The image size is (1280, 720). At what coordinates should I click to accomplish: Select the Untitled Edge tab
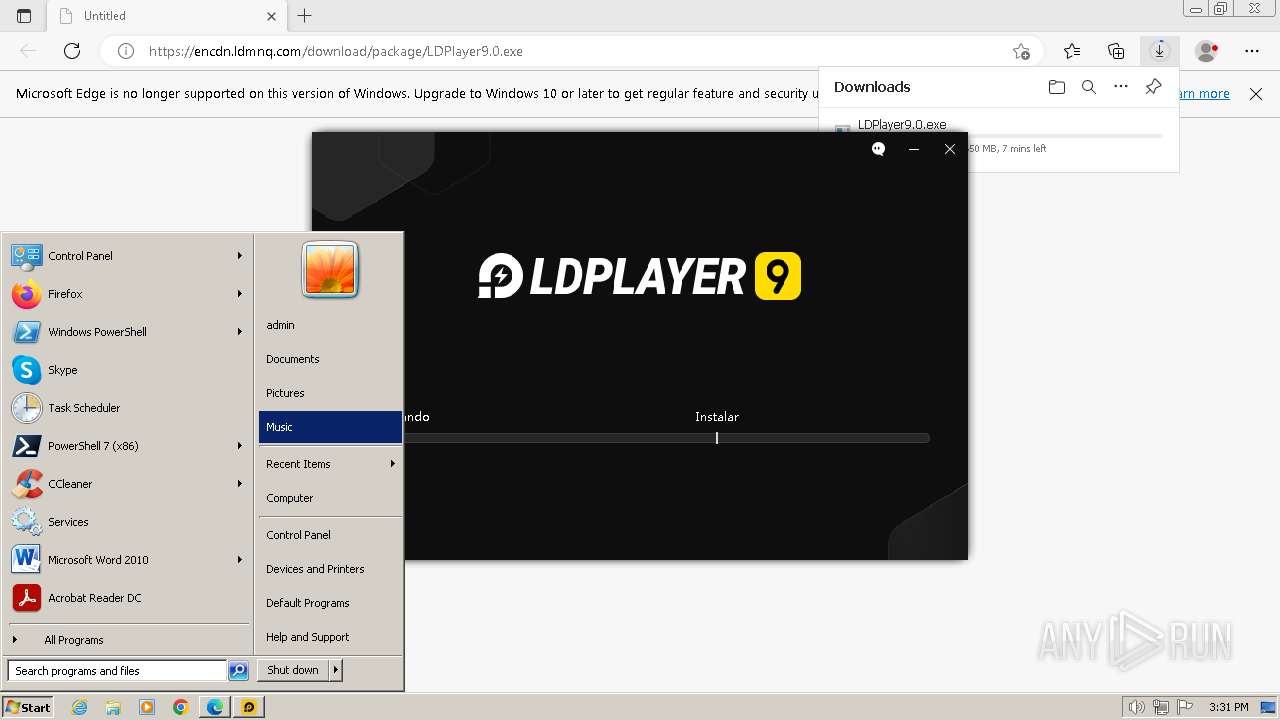(x=168, y=16)
